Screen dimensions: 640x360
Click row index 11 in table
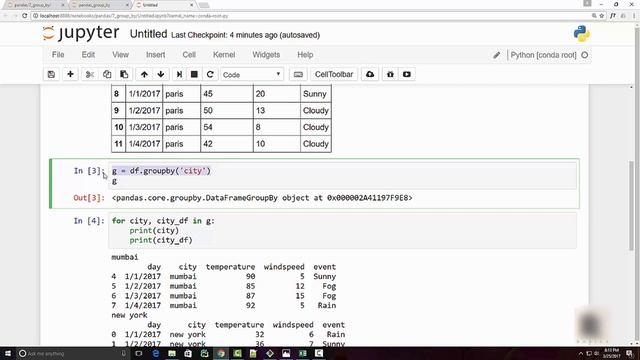pos(118,144)
